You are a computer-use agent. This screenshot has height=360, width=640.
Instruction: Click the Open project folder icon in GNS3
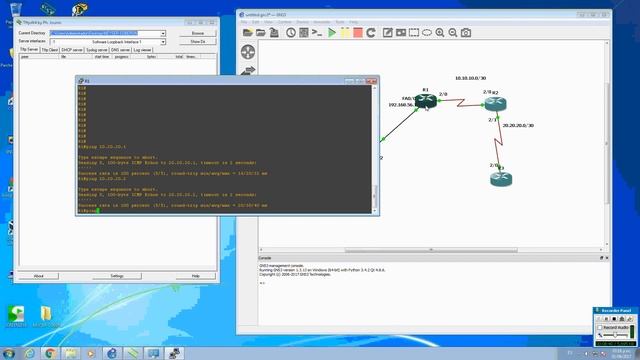coord(260,33)
